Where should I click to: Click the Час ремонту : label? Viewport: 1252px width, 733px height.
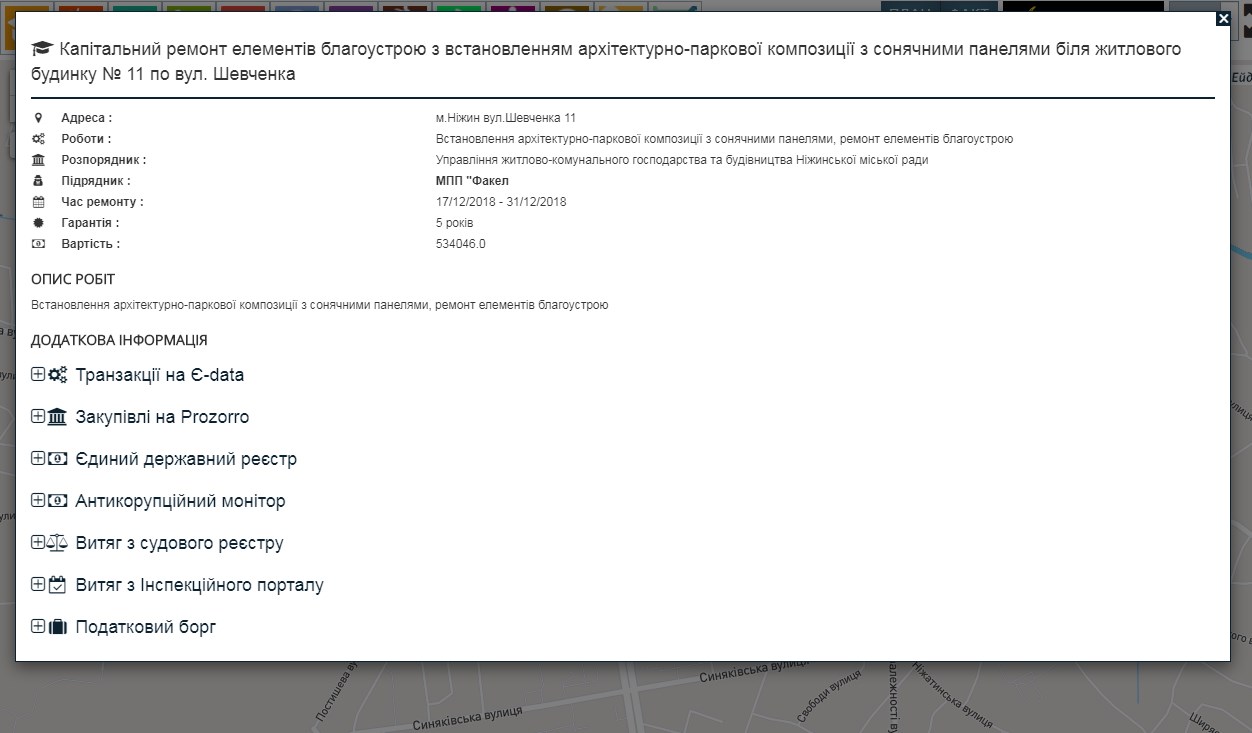click(102, 202)
